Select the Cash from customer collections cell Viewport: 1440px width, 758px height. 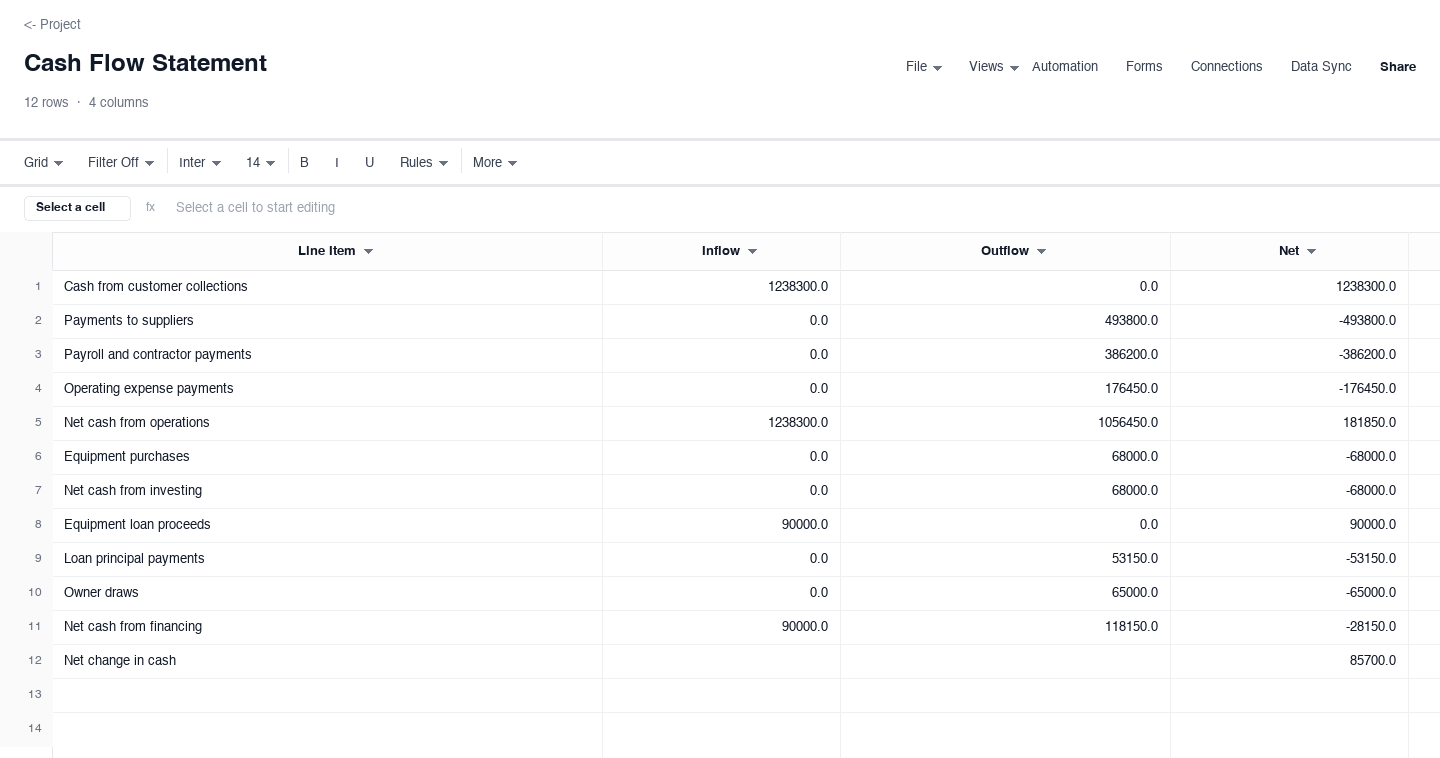pos(327,287)
